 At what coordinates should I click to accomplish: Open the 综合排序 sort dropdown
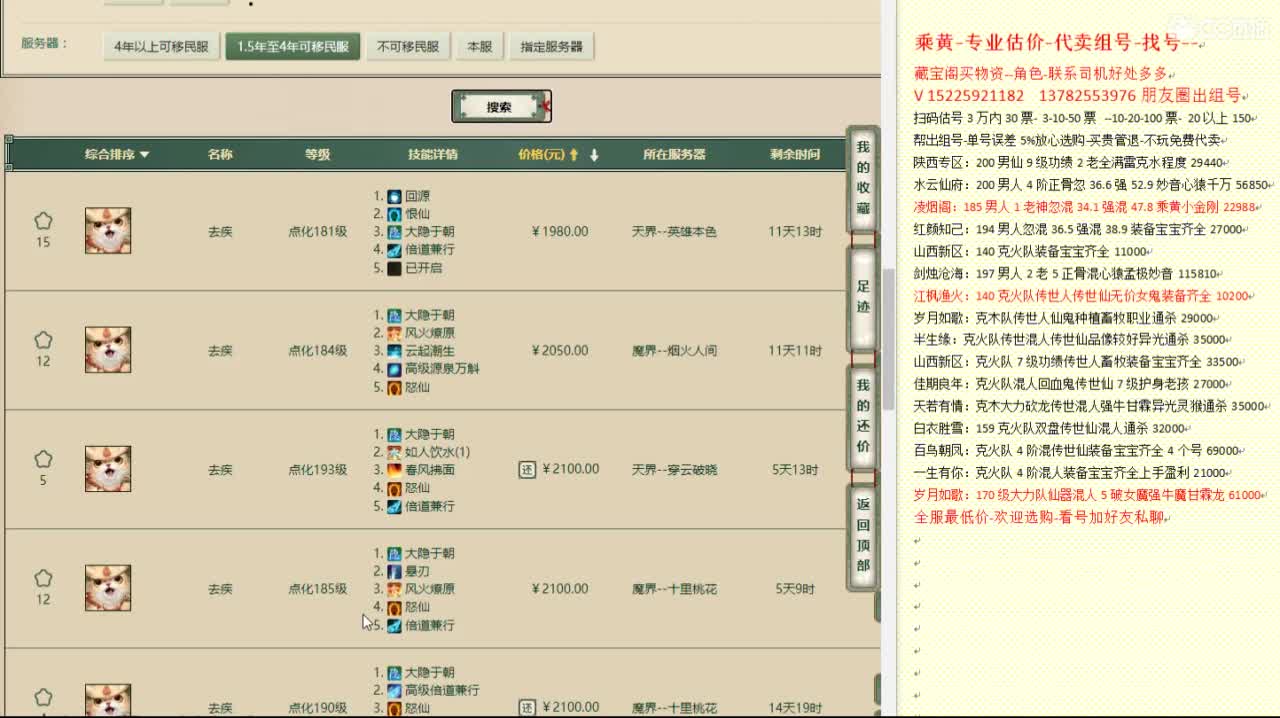click(117, 154)
